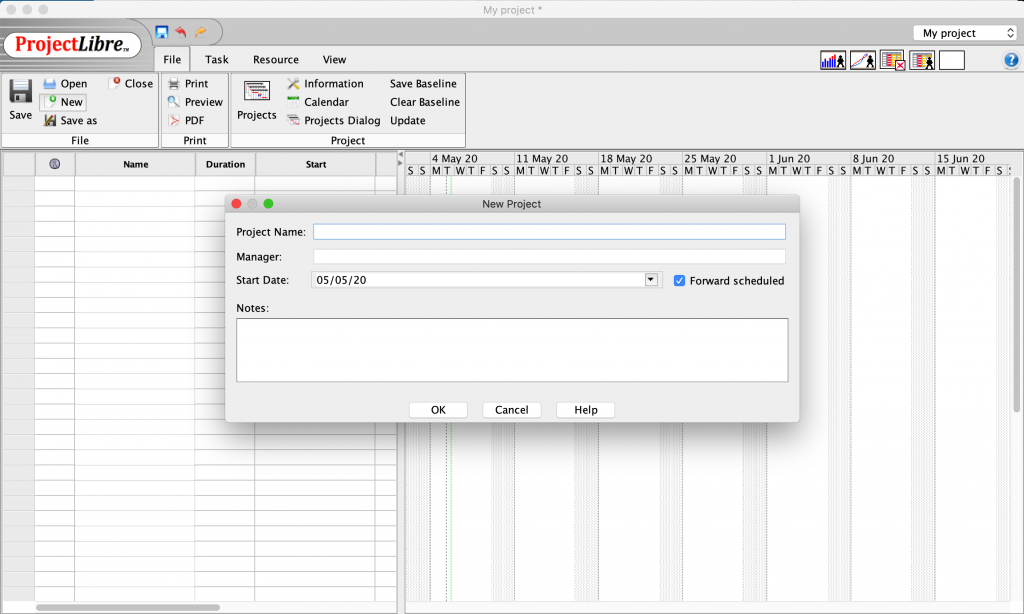Screen dimensions: 1024x614
Task: Switch to the Resource ribbon tab
Action: click(275, 60)
